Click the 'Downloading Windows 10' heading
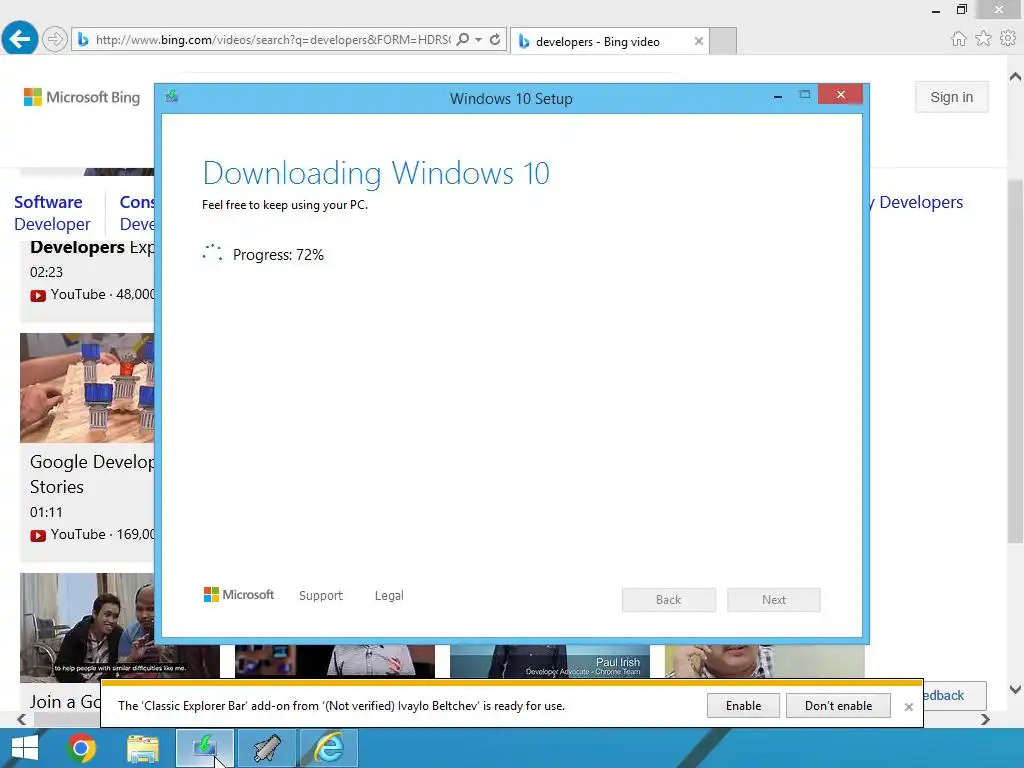Viewport: 1024px width, 768px height. (x=376, y=173)
